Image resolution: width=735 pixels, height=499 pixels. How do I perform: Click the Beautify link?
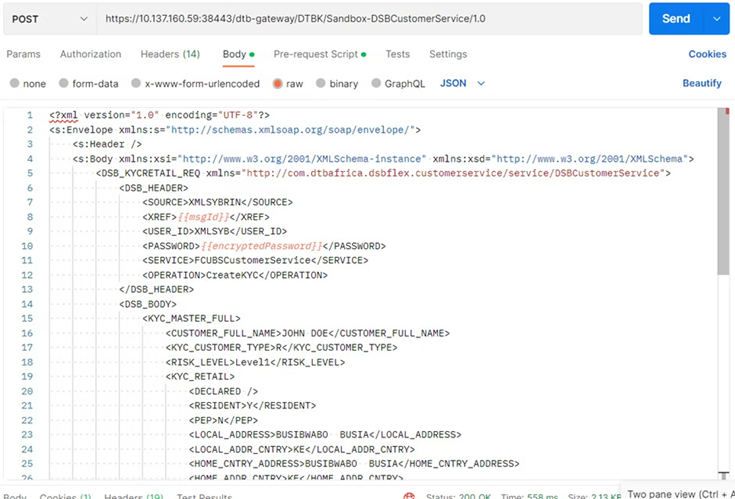click(x=702, y=84)
